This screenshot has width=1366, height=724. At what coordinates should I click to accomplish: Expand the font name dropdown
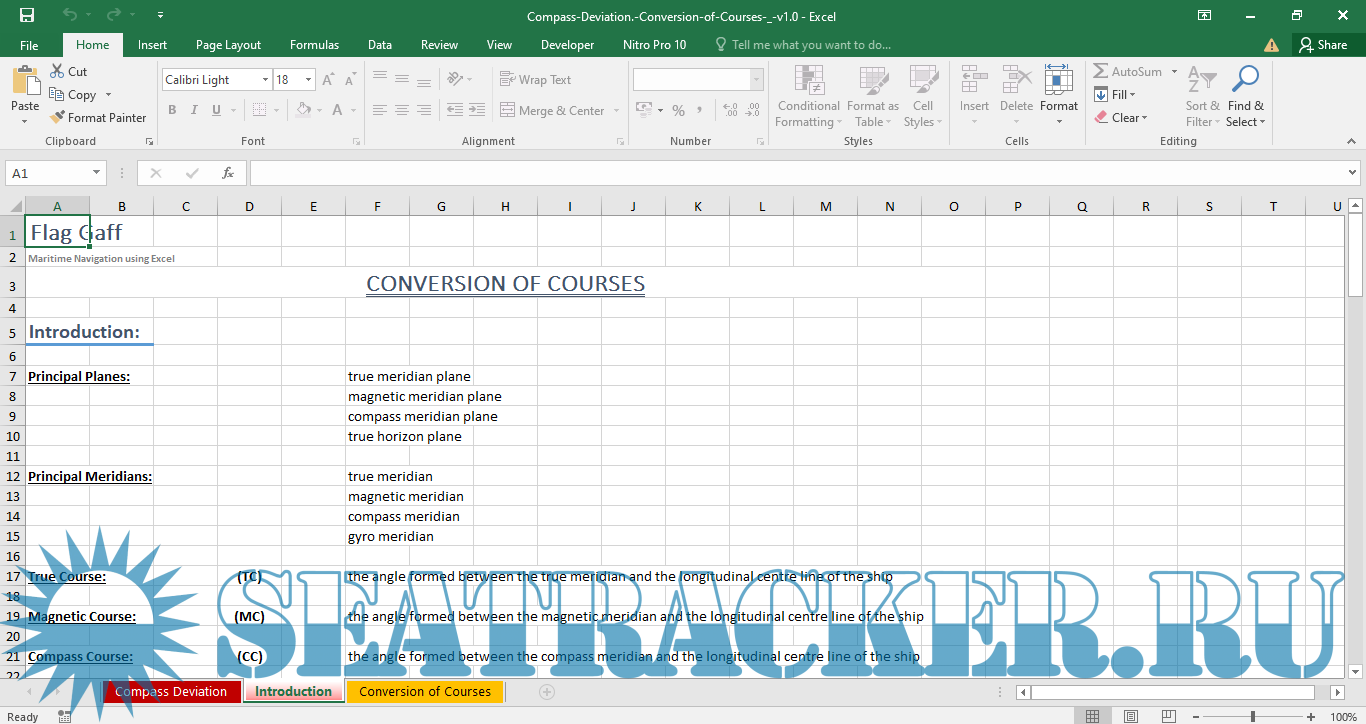coord(265,80)
